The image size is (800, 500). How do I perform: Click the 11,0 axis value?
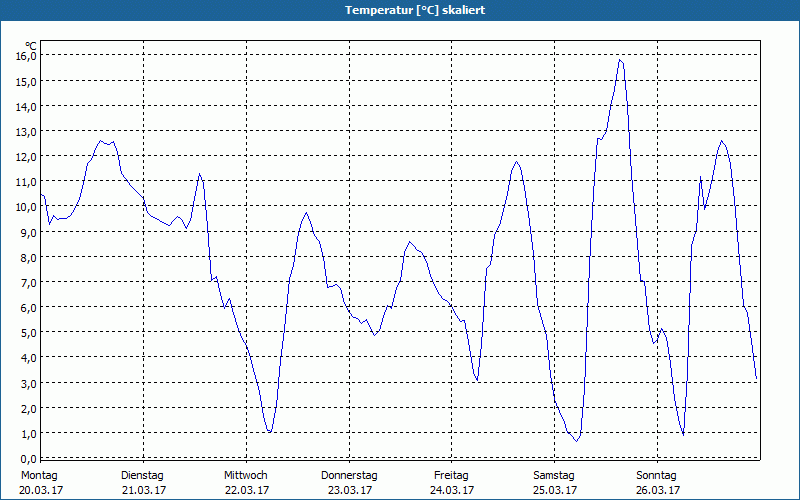26,182
